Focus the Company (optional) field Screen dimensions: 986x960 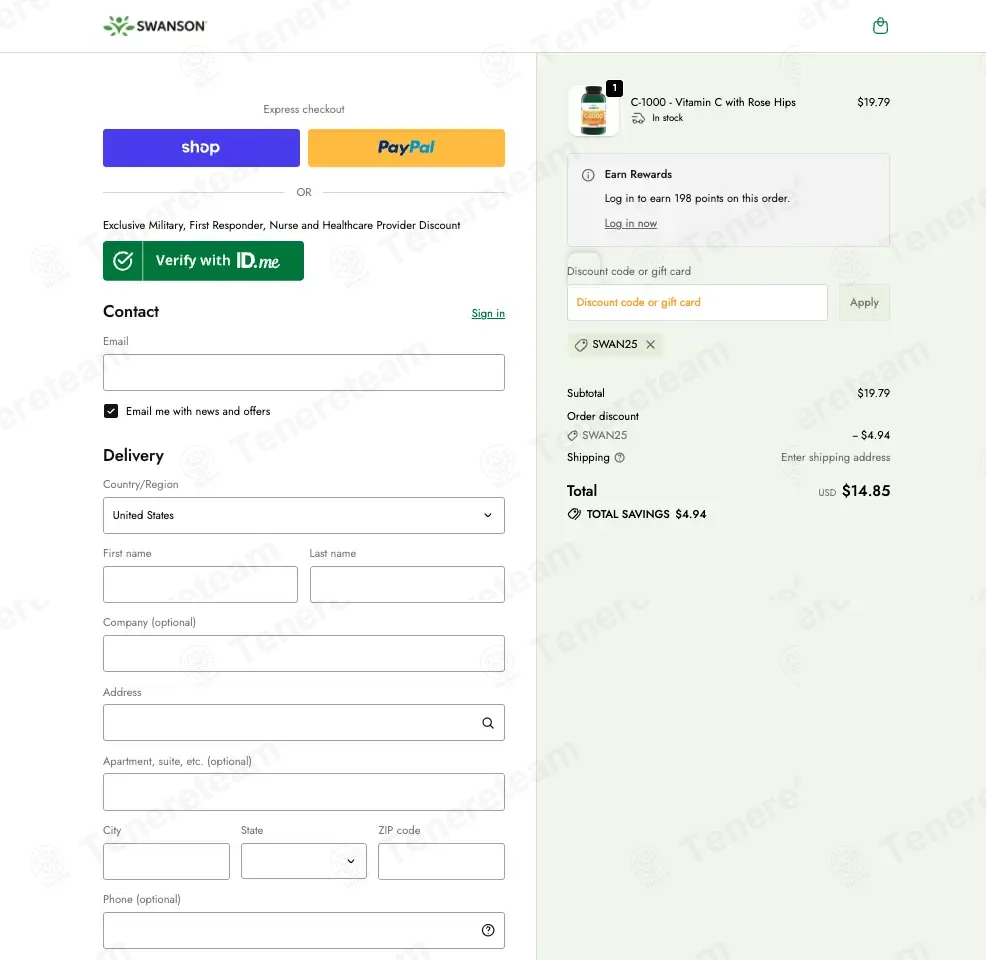click(x=304, y=653)
